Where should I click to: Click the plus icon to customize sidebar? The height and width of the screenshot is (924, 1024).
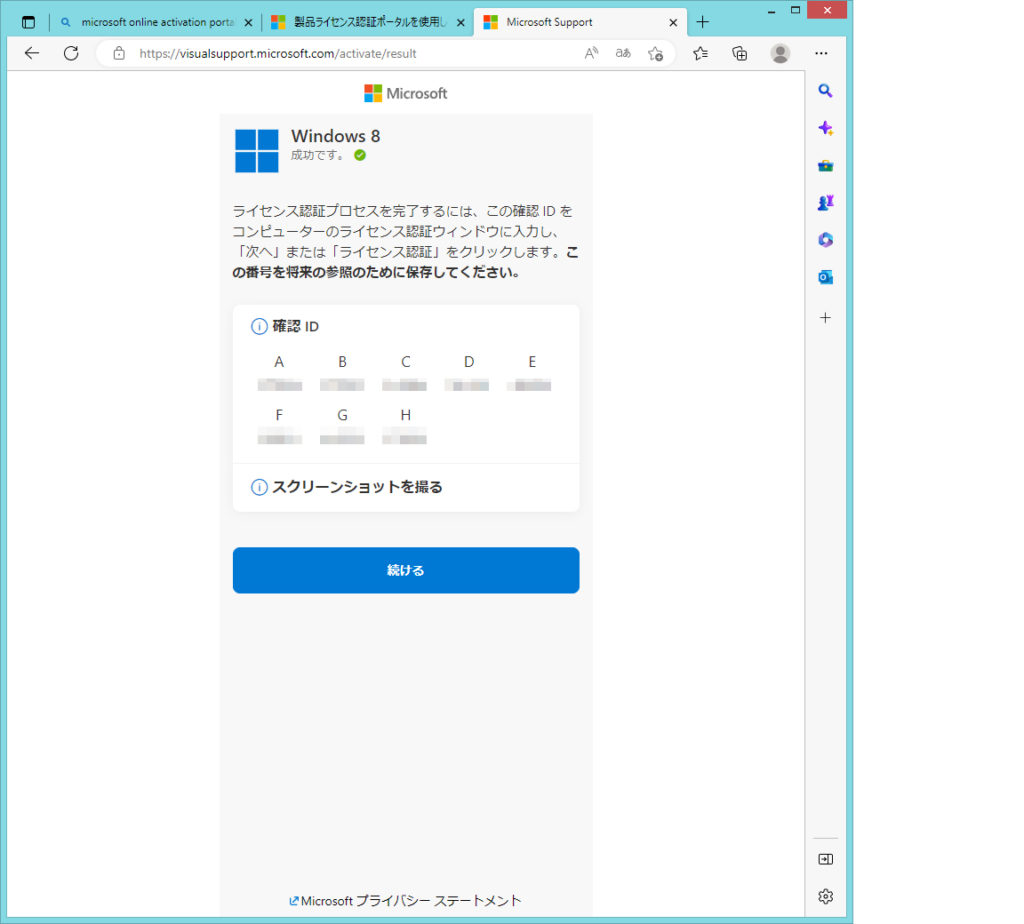pyautogui.click(x=825, y=318)
